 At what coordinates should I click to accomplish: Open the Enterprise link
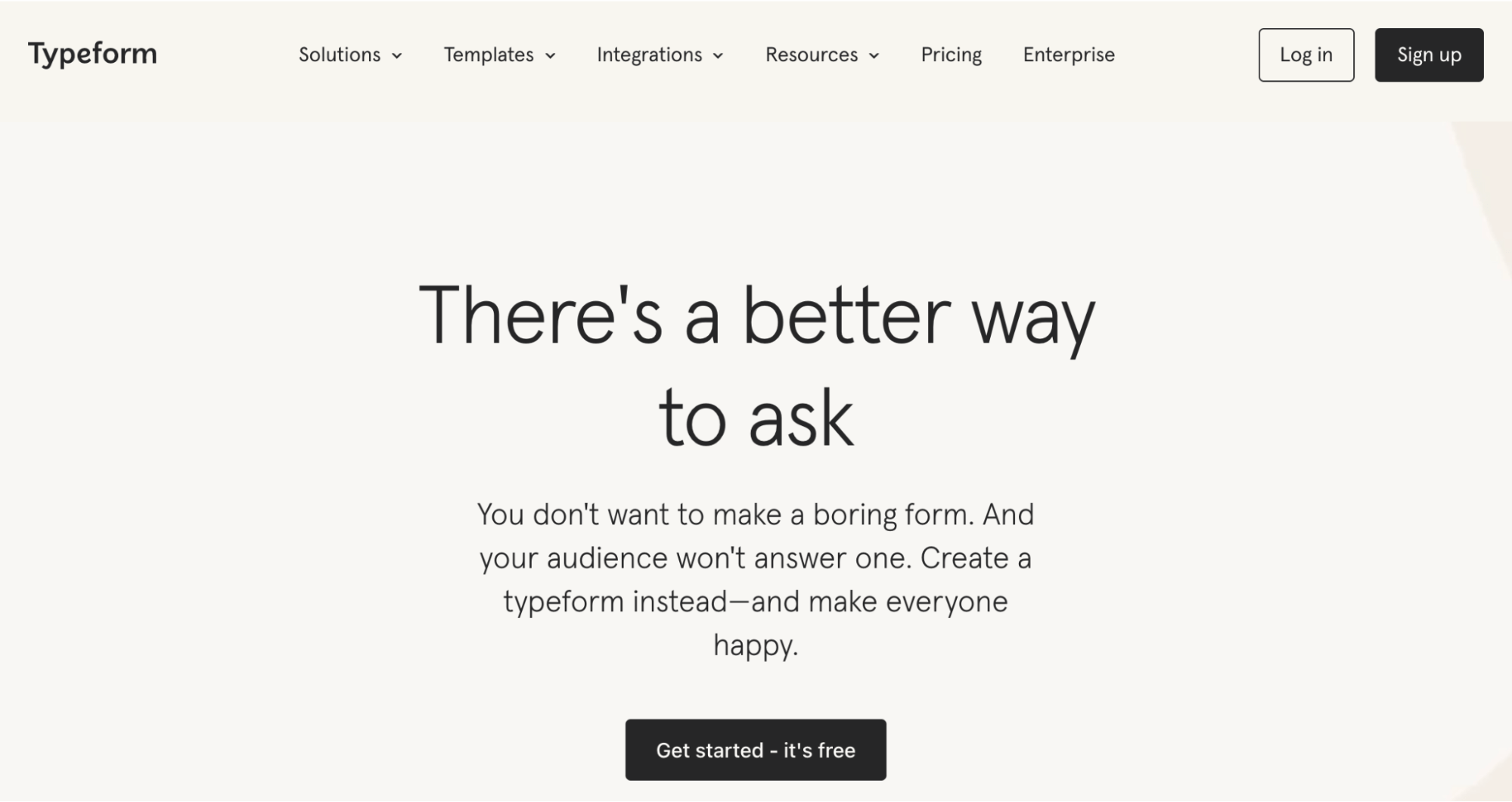1068,54
